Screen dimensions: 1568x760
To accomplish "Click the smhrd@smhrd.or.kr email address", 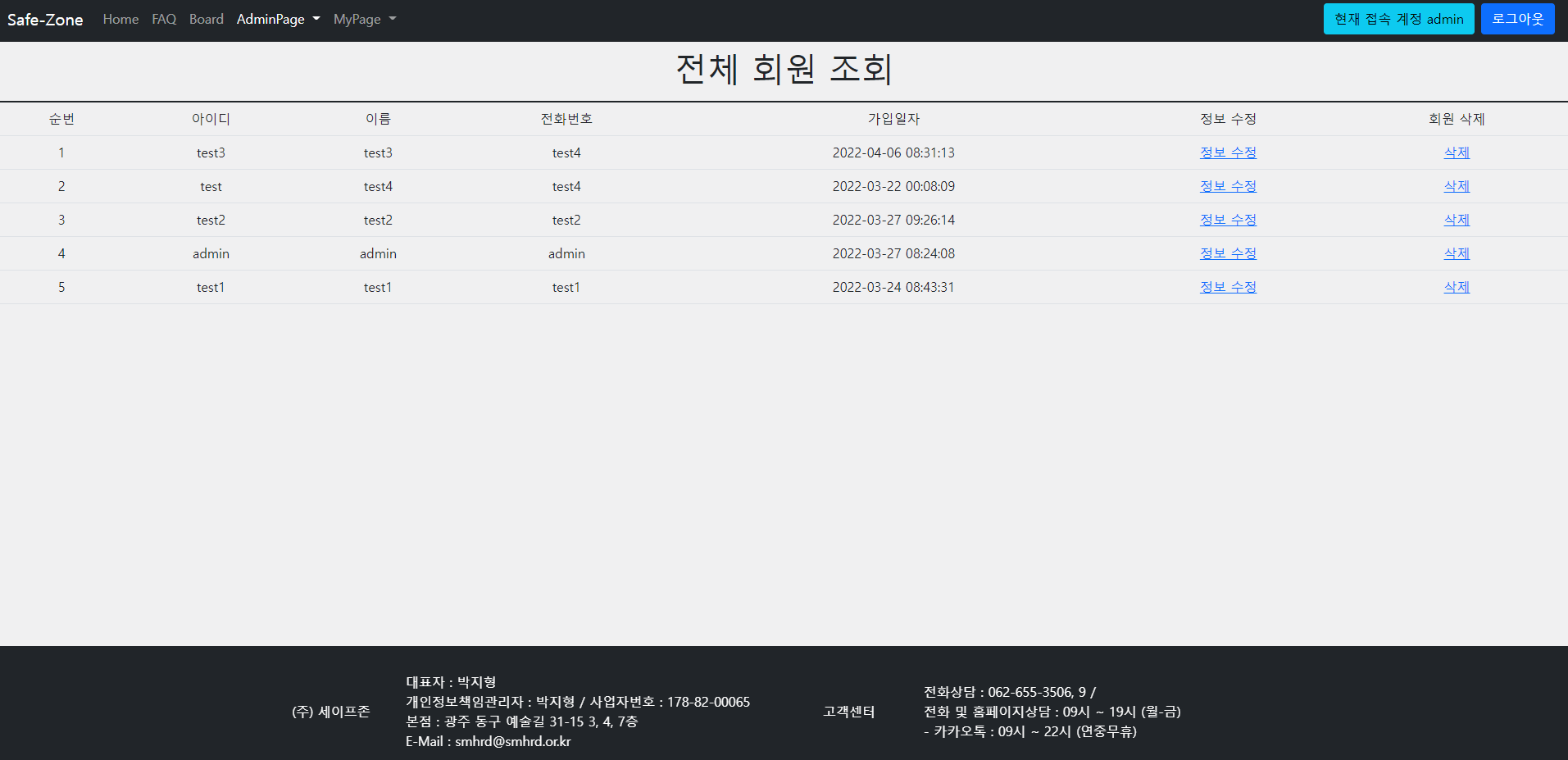I will tap(513, 741).
